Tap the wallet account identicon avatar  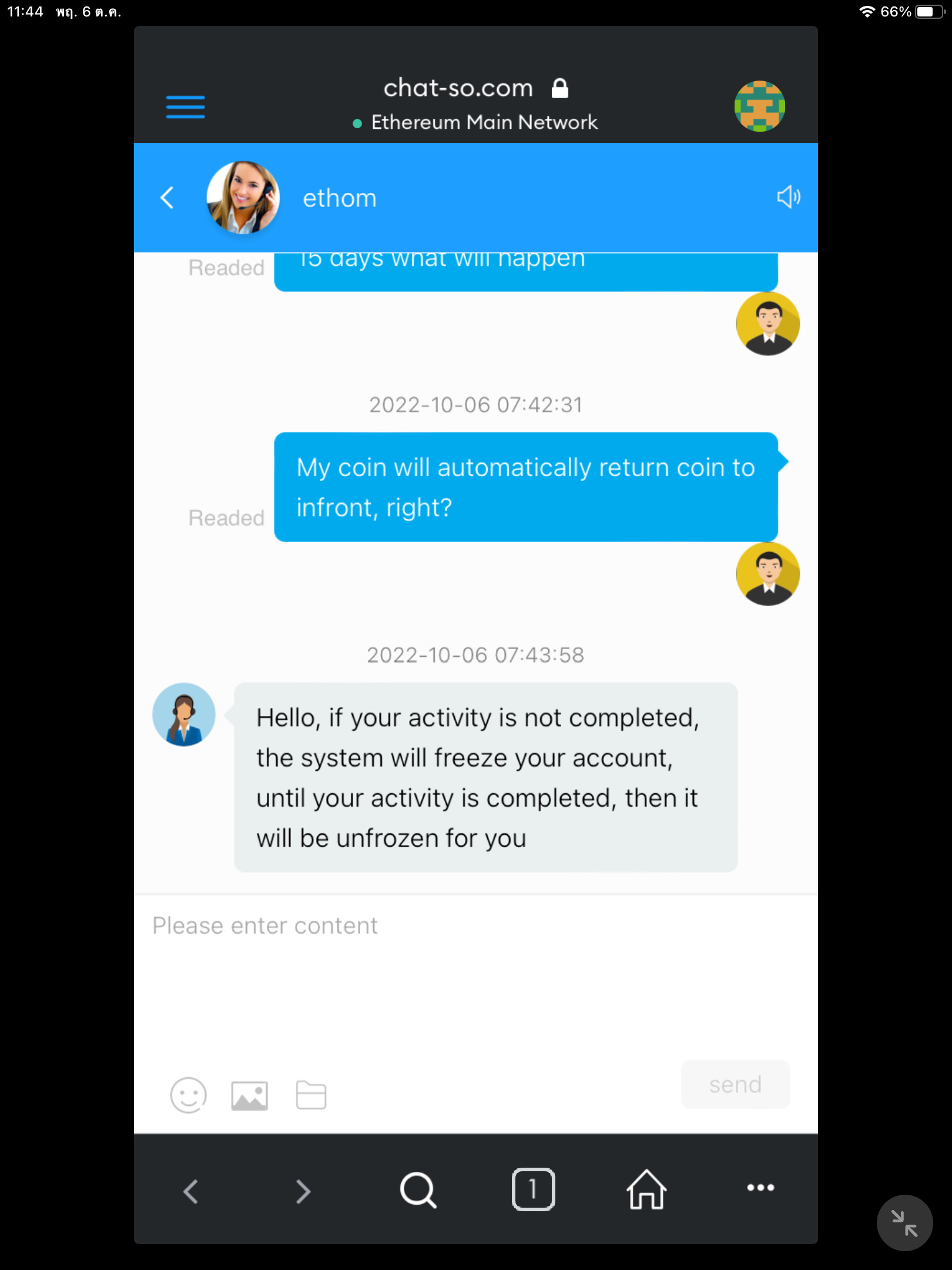[x=760, y=106]
